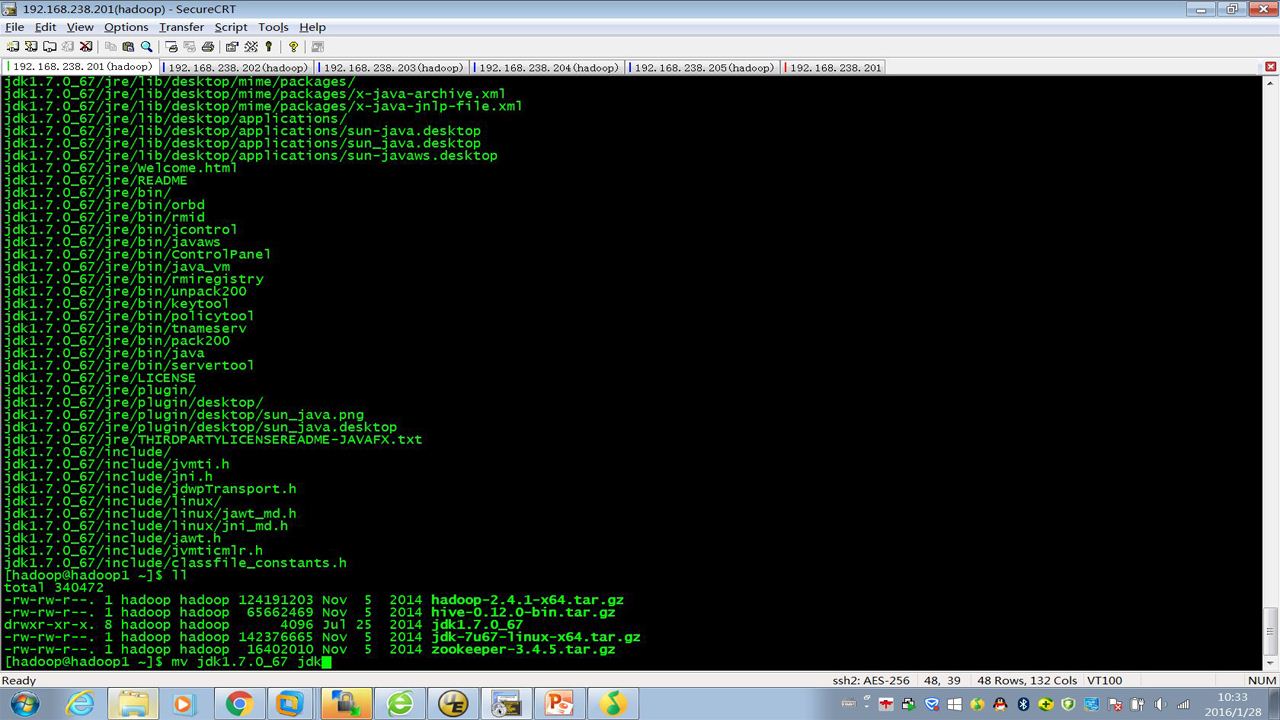The height and width of the screenshot is (720, 1280).
Task: Open Global Options crossed-tools icon
Action: click(250, 47)
